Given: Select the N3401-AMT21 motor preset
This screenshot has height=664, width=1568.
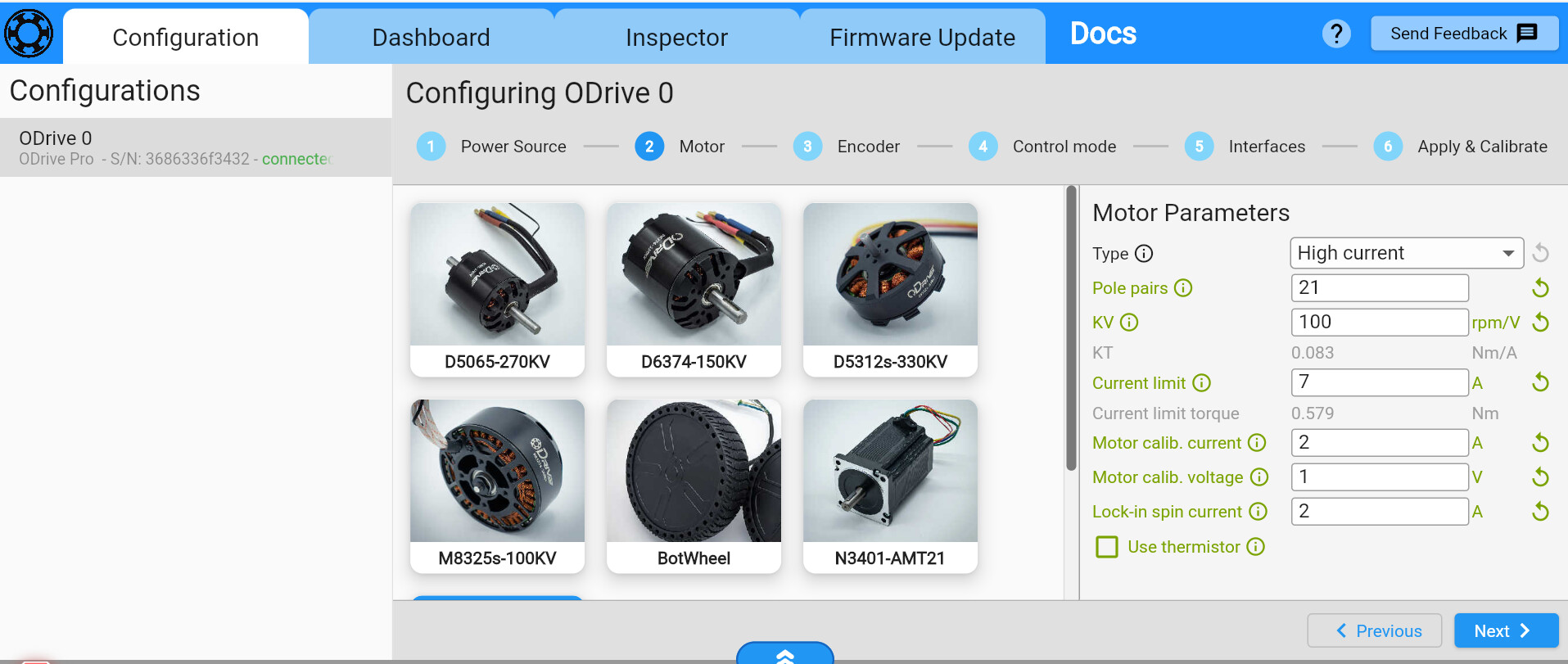Looking at the screenshot, I should [891, 486].
